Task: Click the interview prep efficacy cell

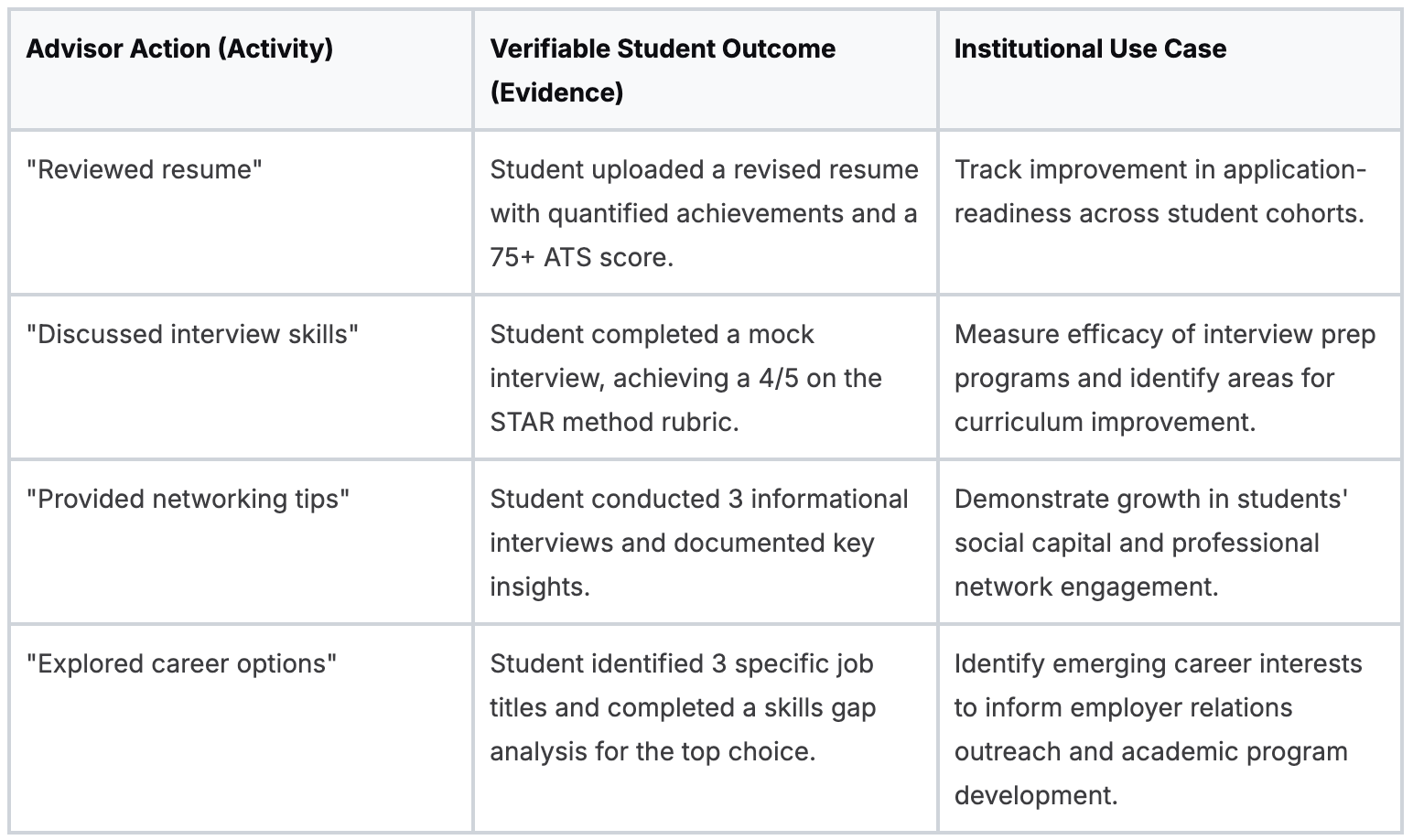Action: click(1164, 378)
